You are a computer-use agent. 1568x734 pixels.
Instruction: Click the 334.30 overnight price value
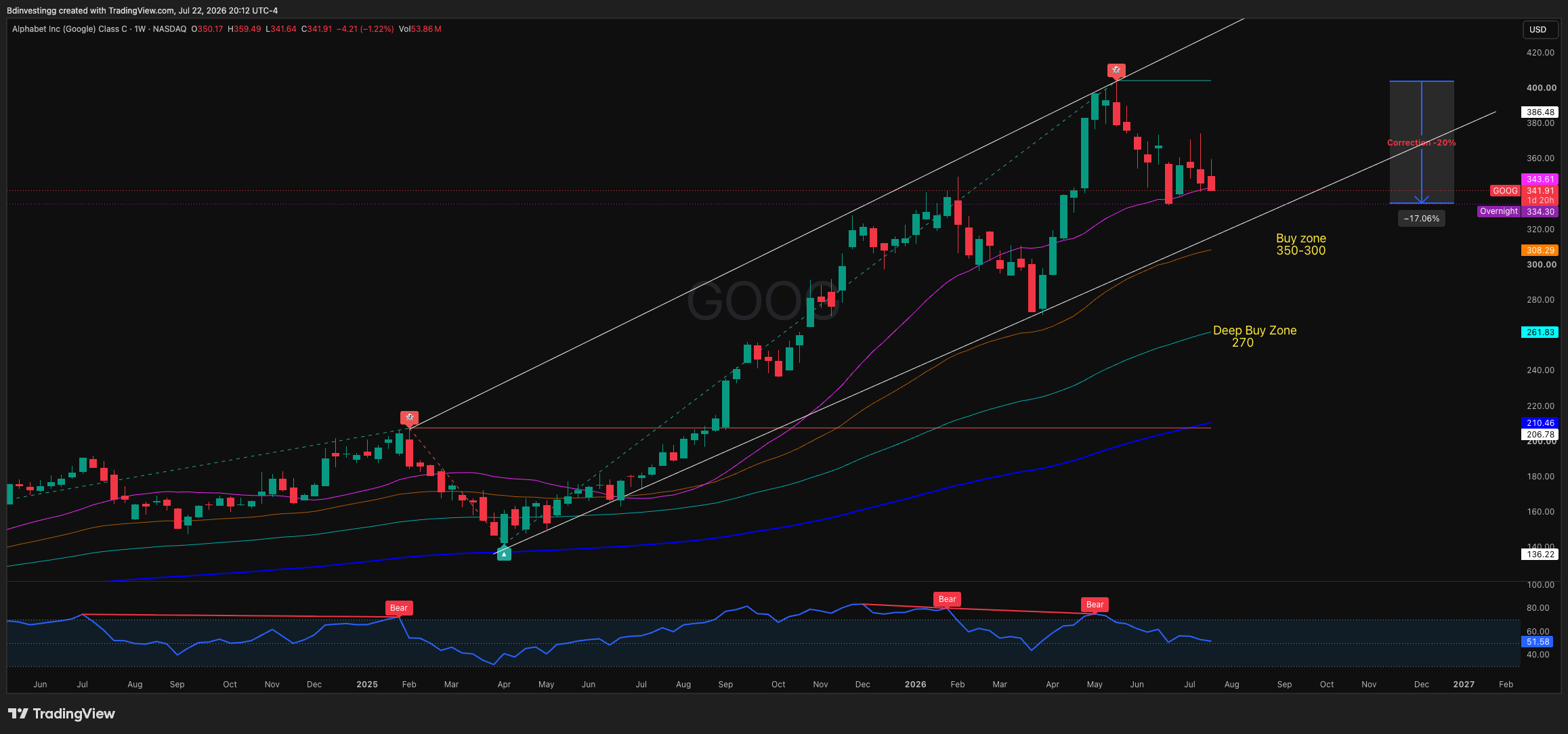1540,212
